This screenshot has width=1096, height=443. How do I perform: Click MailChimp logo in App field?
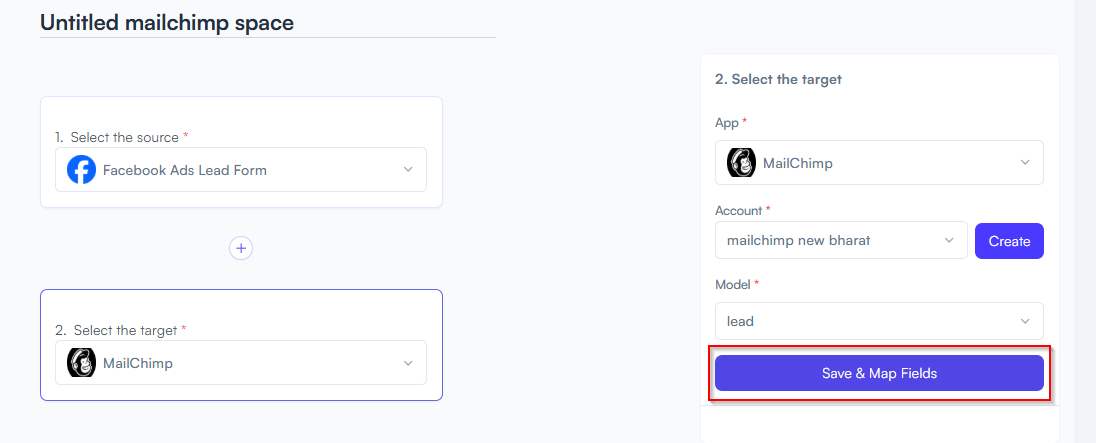click(x=742, y=163)
